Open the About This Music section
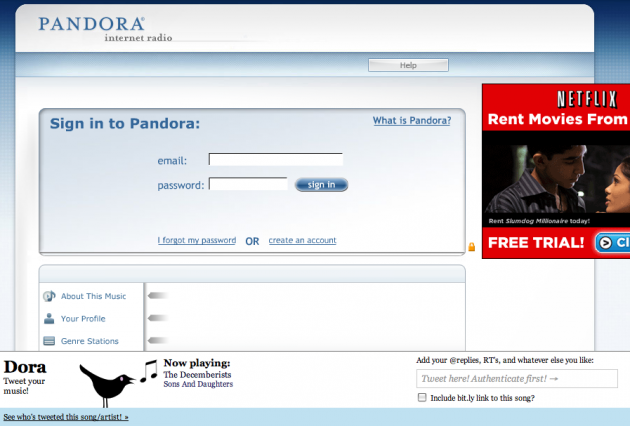630x426 pixels. click(93, 296)
